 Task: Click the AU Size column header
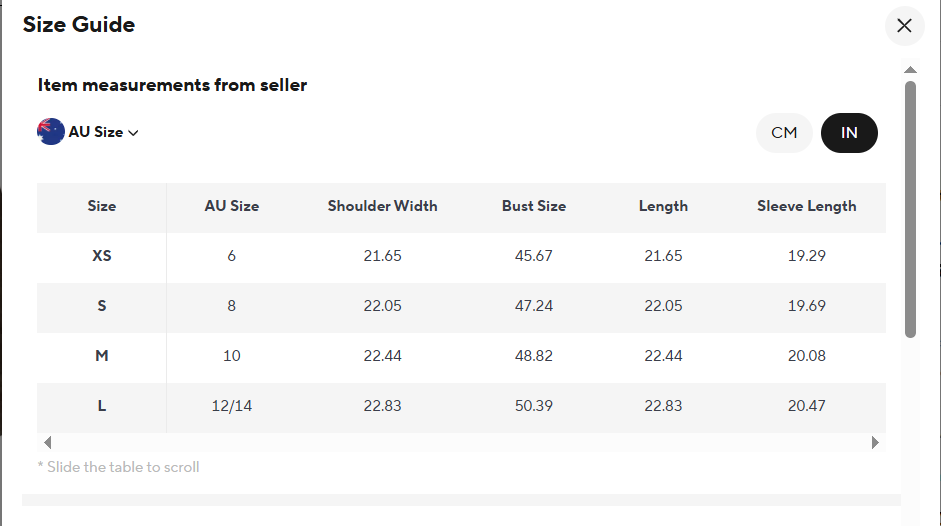[232, 206]
